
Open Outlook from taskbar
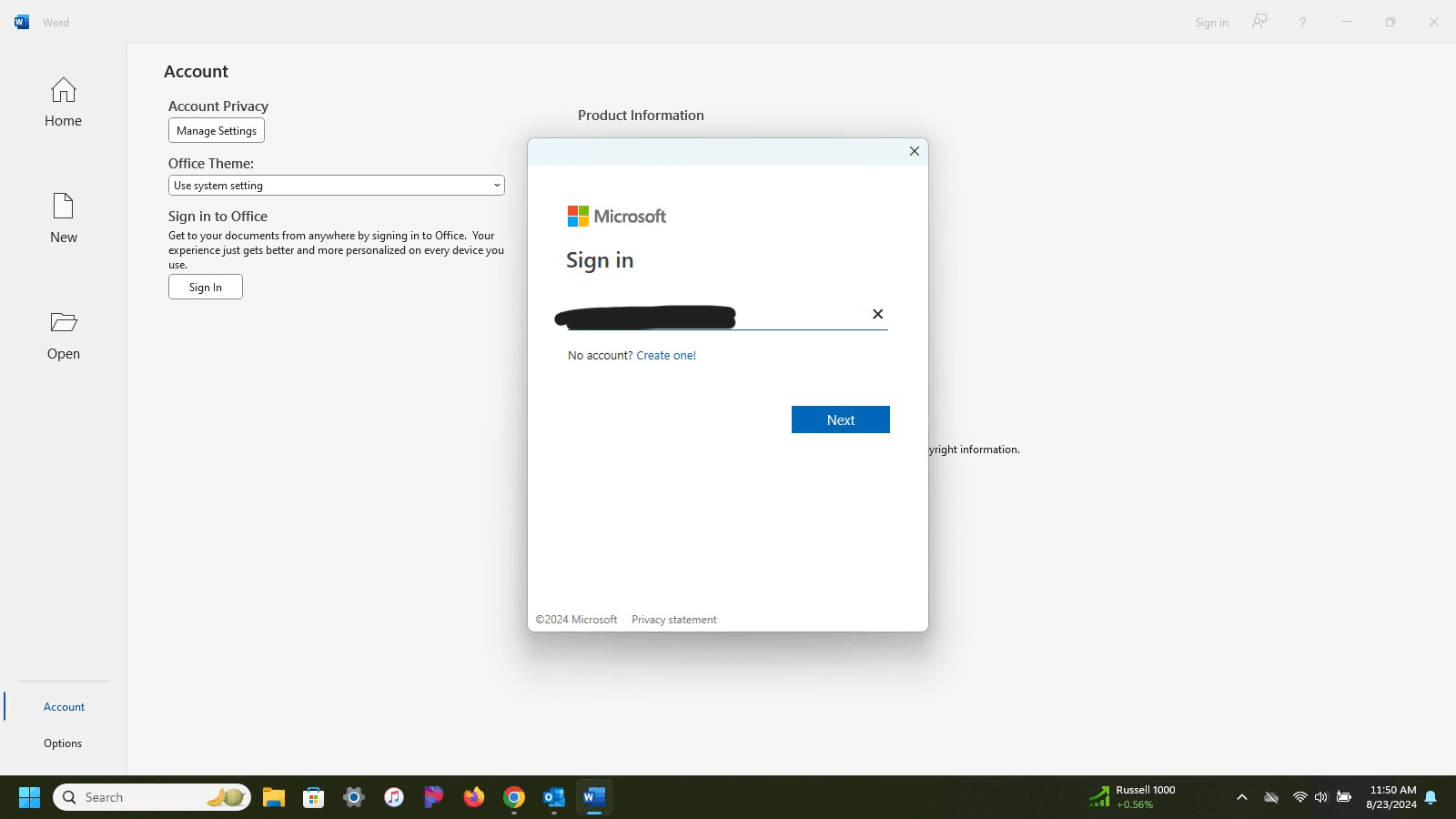[x=554, y=797]
